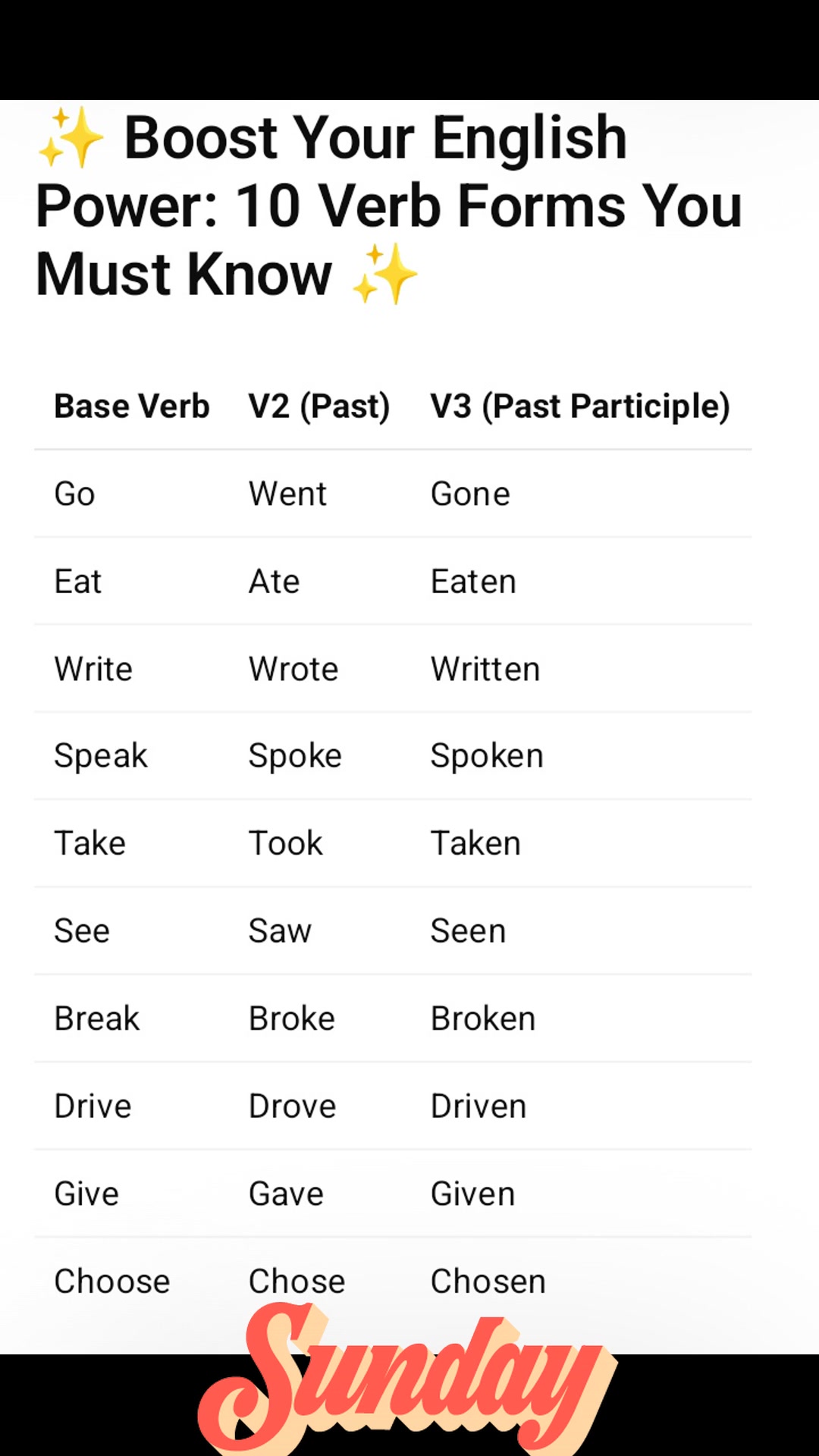Tap the word Given
The image size is (819, 1456).
(x=473, y=1194)
